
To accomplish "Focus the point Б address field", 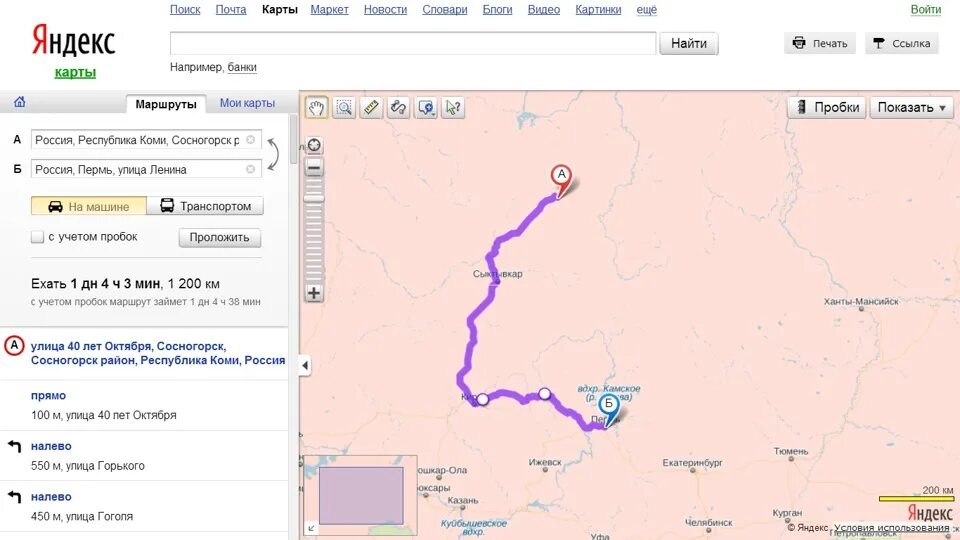I will [146, 169].
